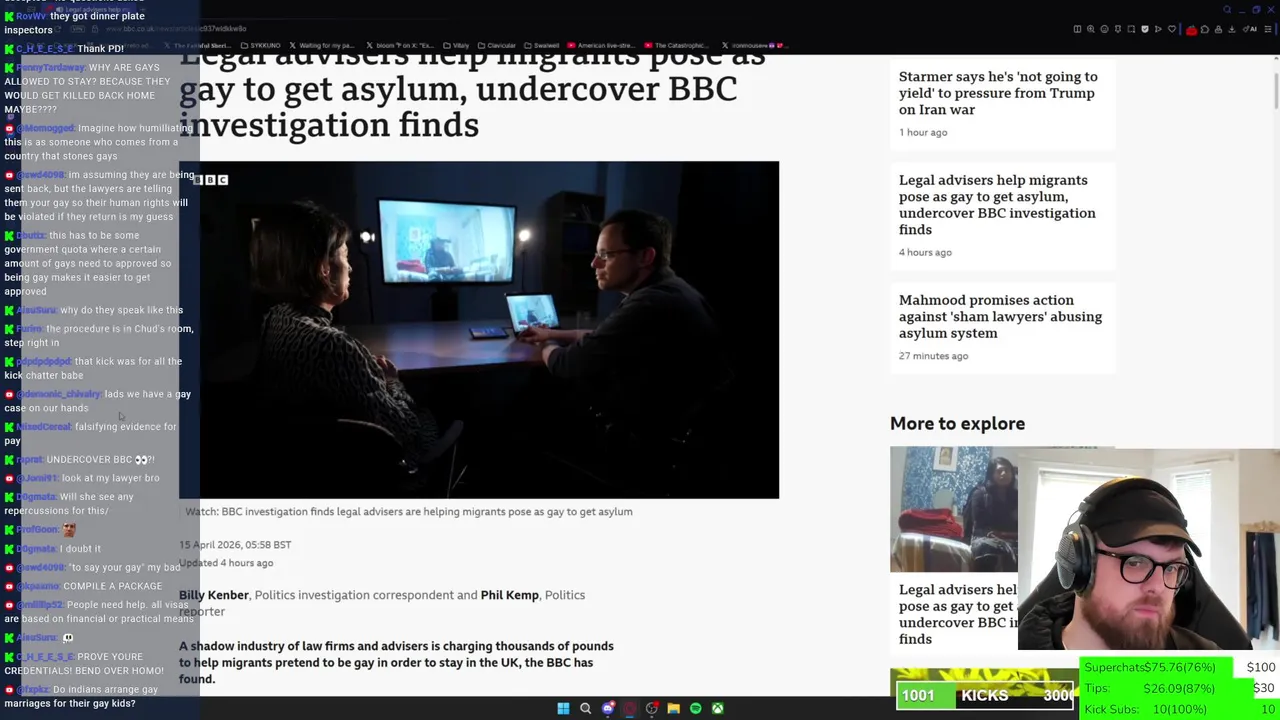Open the American live-stream YouTube bookmark
The height and width of the screenshot is (720, 1280).
tap(600, 45)
